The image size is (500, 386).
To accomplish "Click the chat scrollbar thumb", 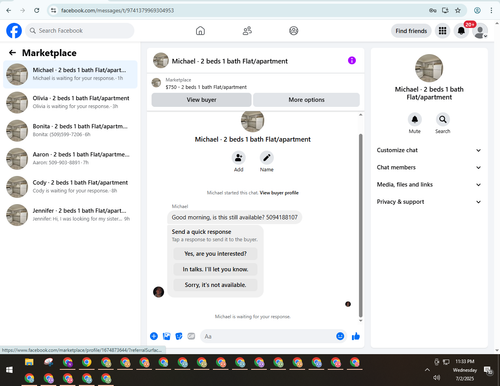I will (360, 225).
